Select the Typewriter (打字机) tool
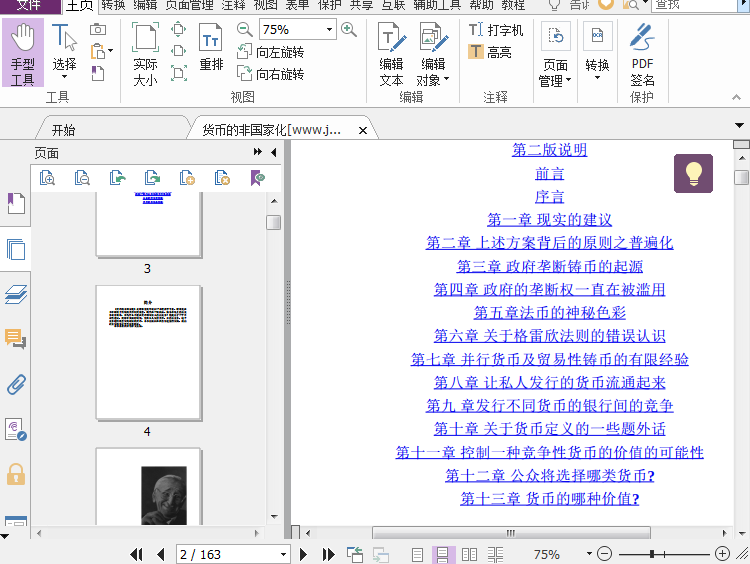Screen dimensions: 750x564 point(496,30)
